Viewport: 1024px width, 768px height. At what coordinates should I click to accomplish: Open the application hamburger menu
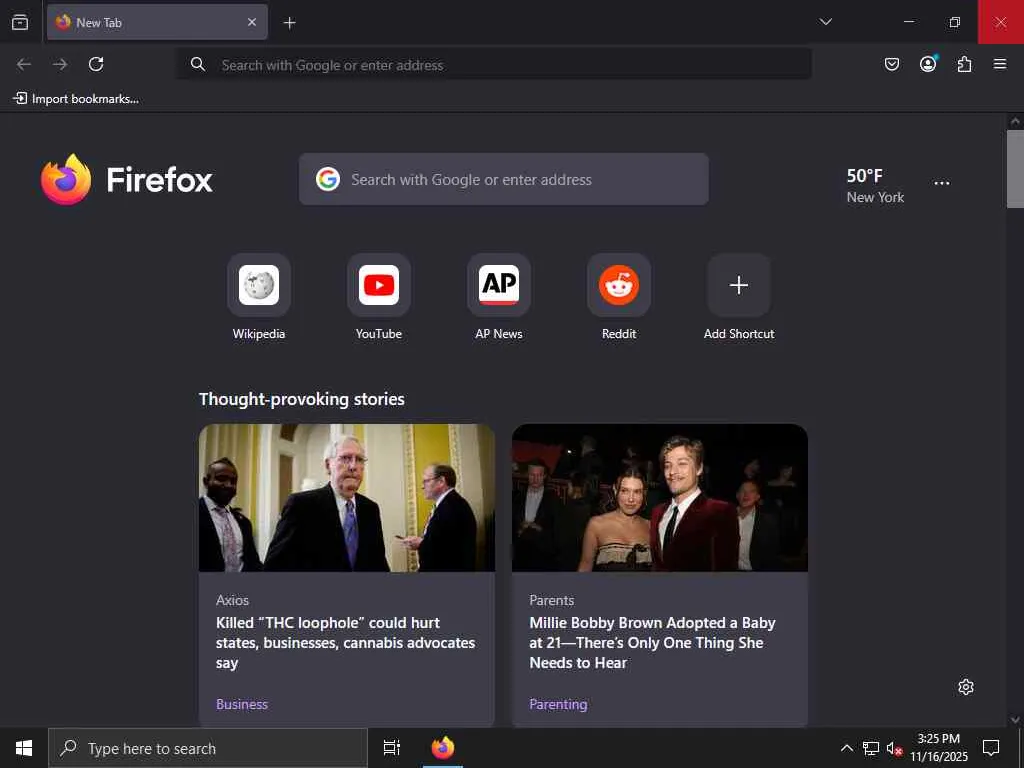click(1000, 64)
